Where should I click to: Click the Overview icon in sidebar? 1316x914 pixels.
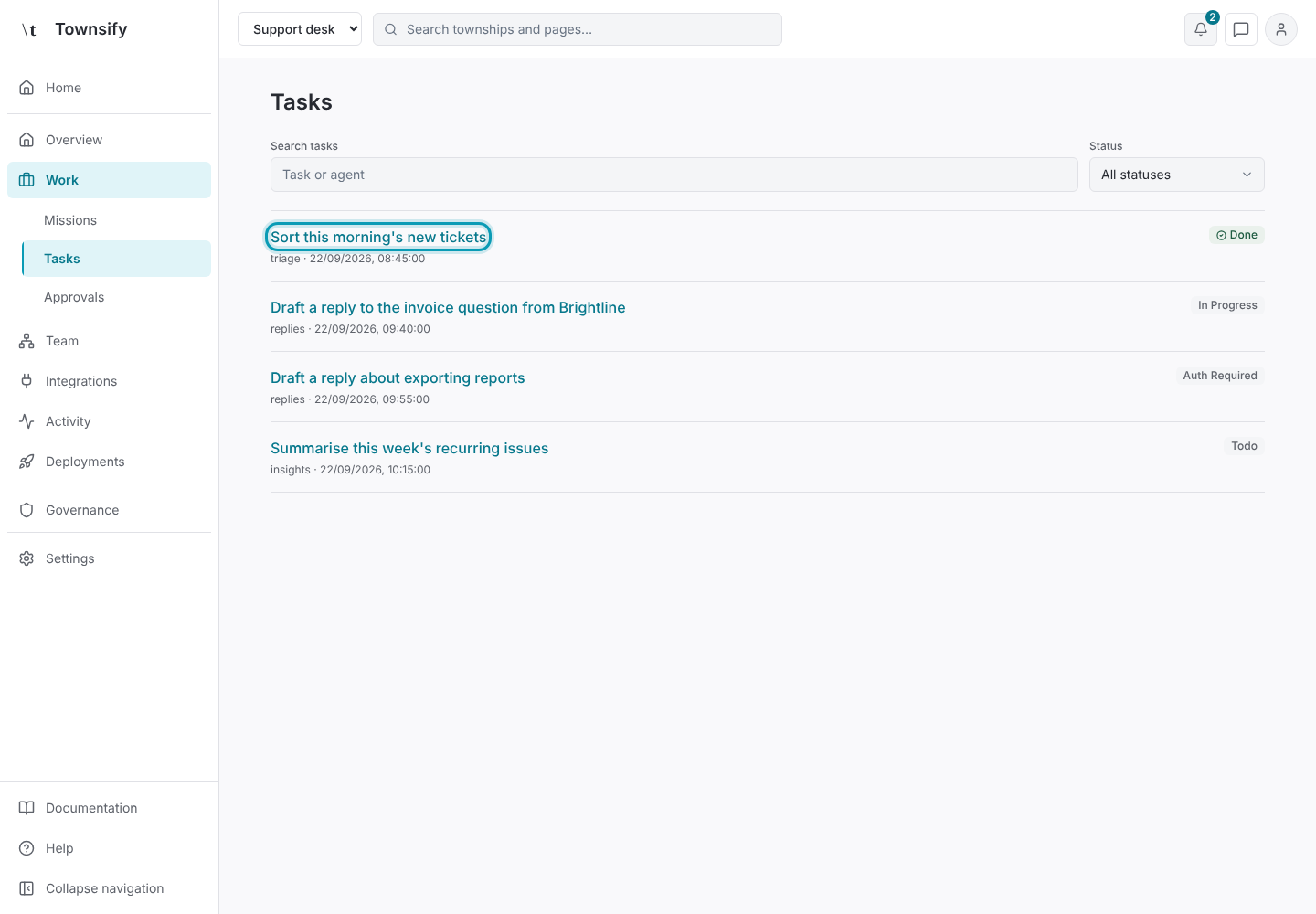(x=27, y=140)
